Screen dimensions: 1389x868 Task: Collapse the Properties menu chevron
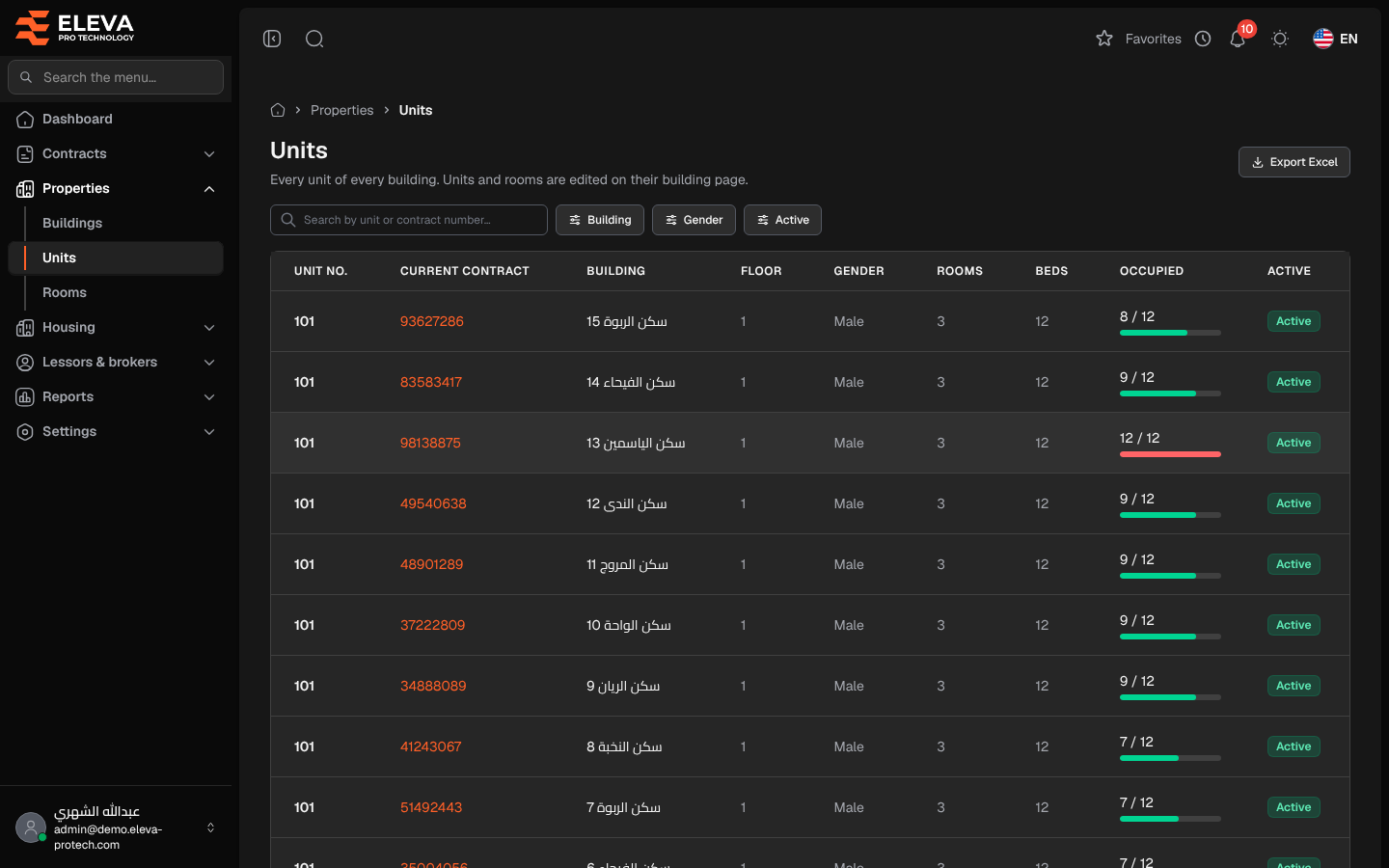(x=209, y=188)
